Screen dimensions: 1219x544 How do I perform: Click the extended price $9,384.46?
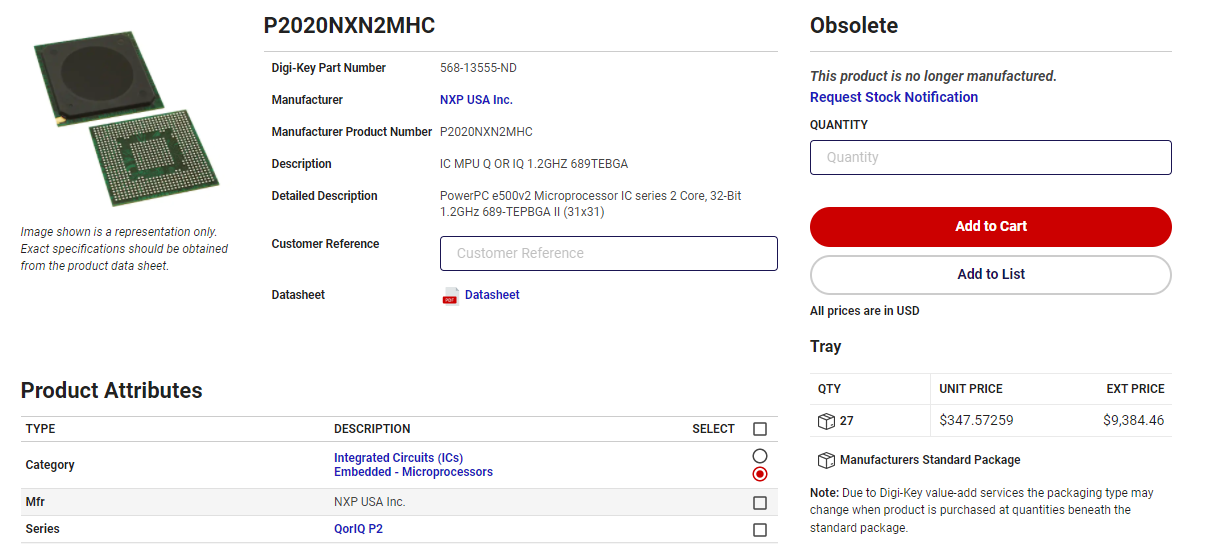(1134, 421)
